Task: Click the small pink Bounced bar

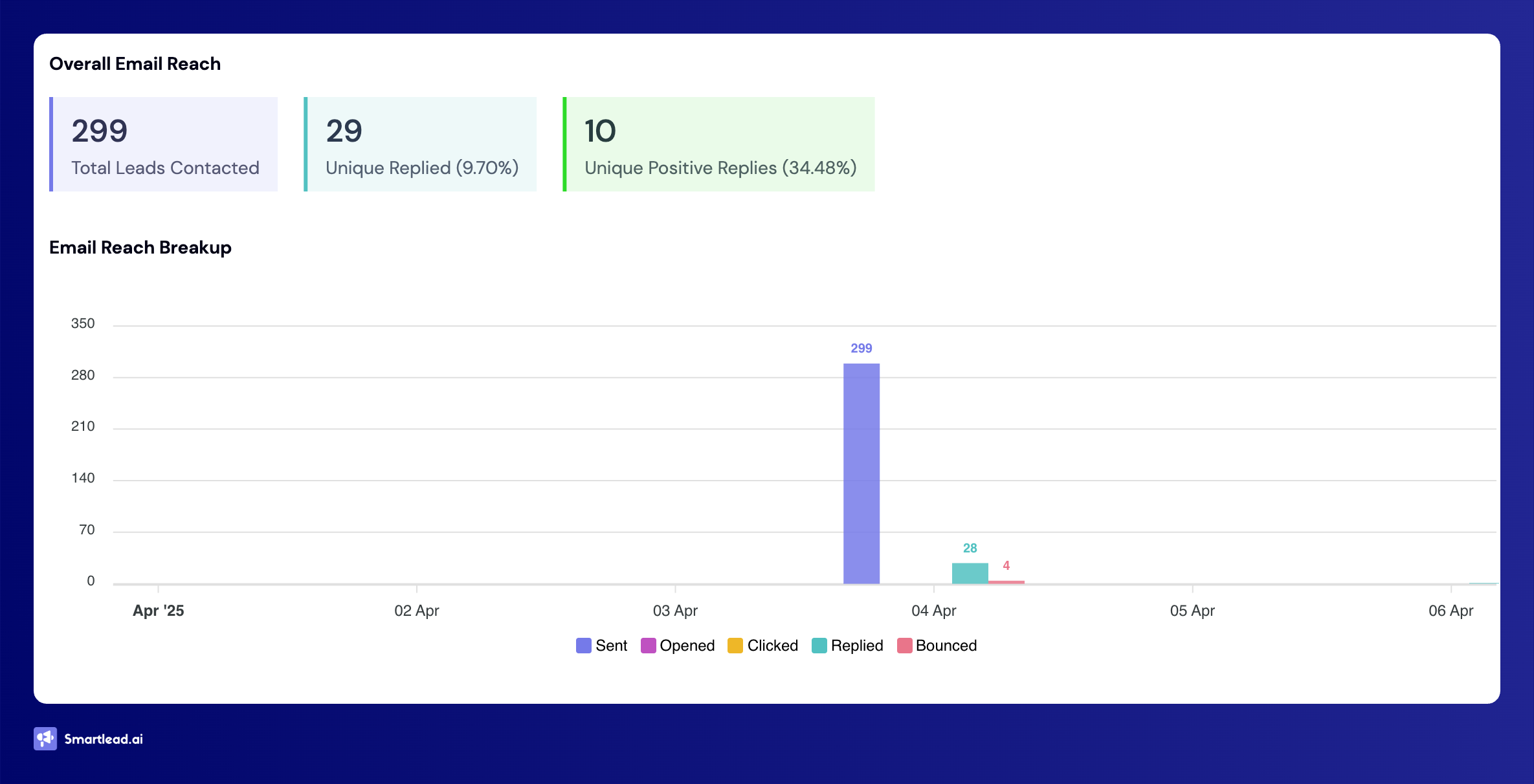Action: pyautogui.click(x=1006, y=582)
